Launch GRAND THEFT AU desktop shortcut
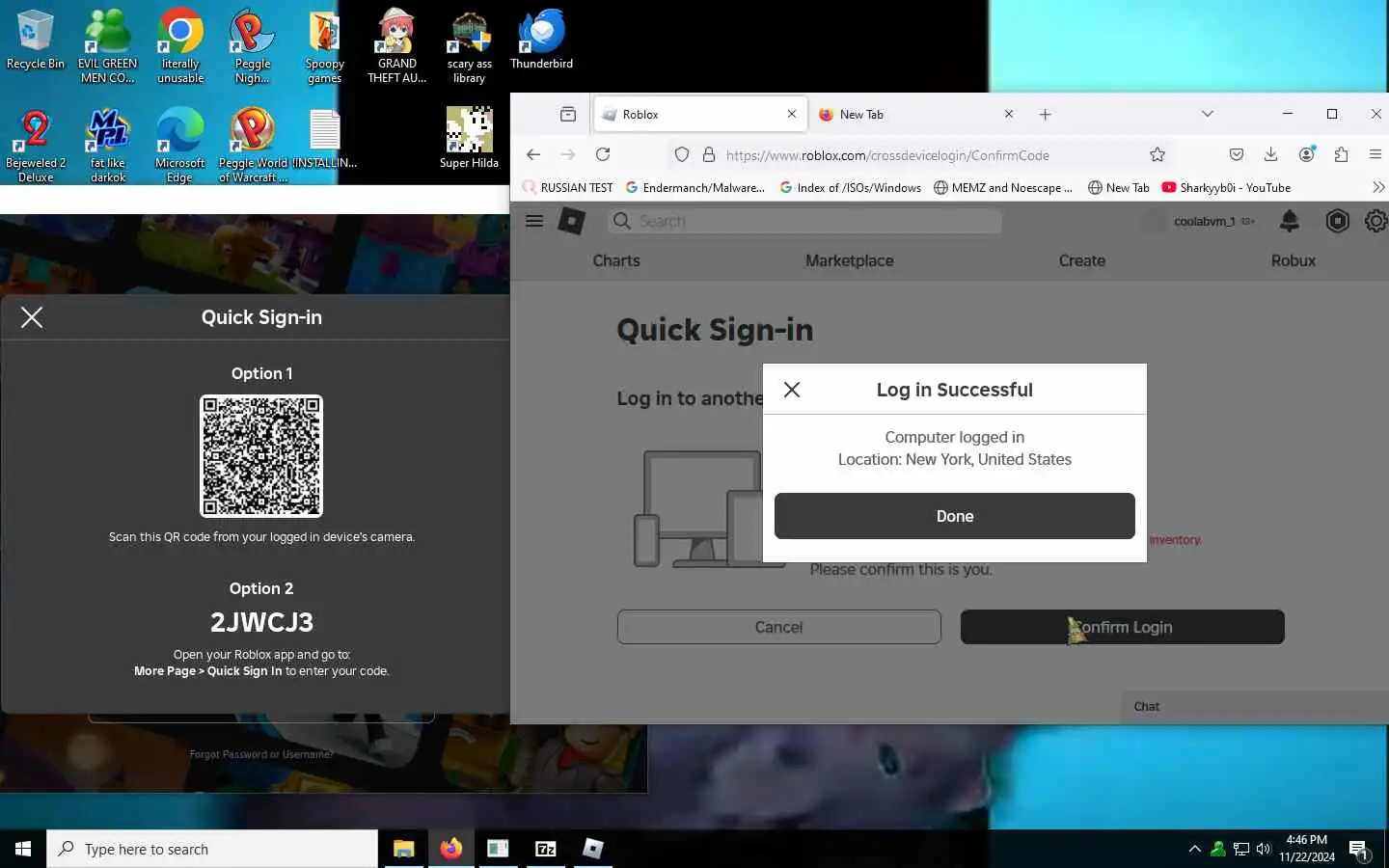 click(x=396, y=46)
